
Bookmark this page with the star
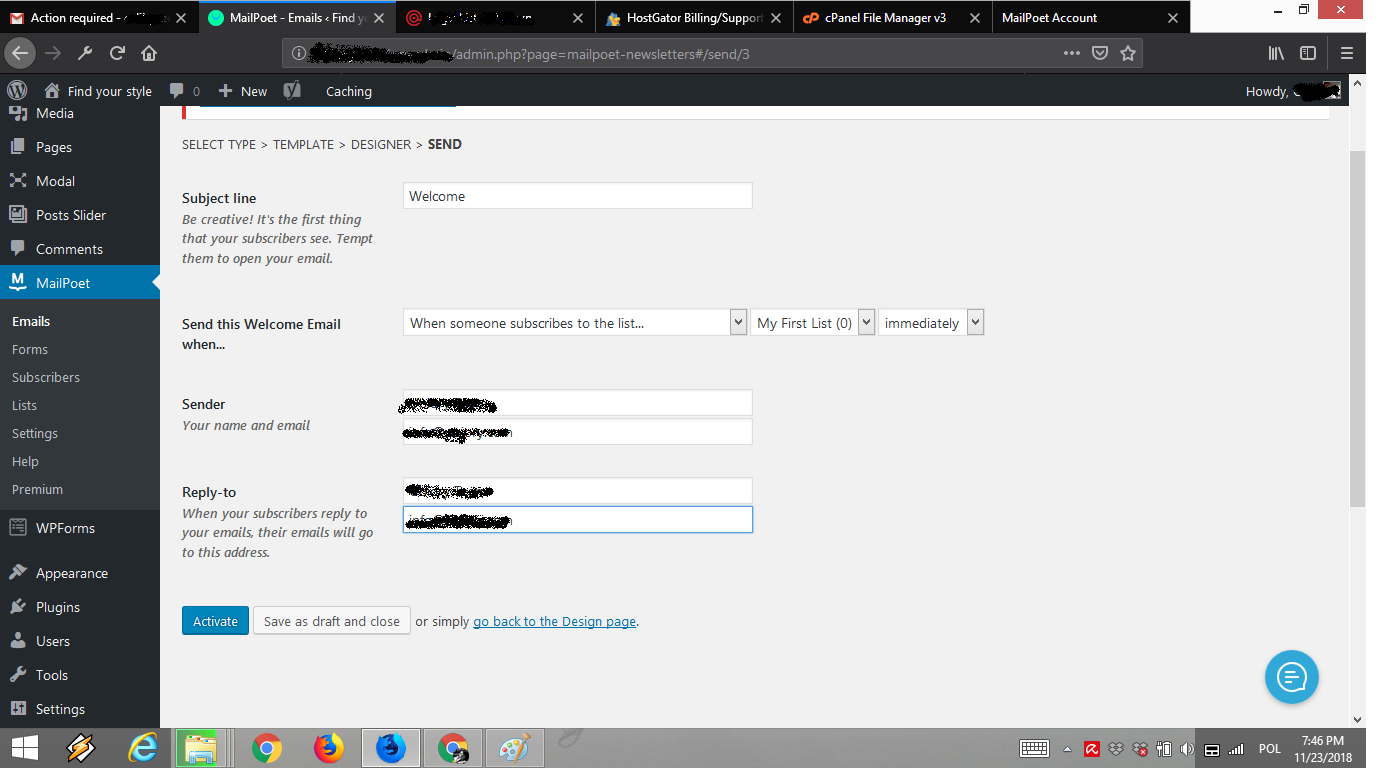[x=1128, y=54]
